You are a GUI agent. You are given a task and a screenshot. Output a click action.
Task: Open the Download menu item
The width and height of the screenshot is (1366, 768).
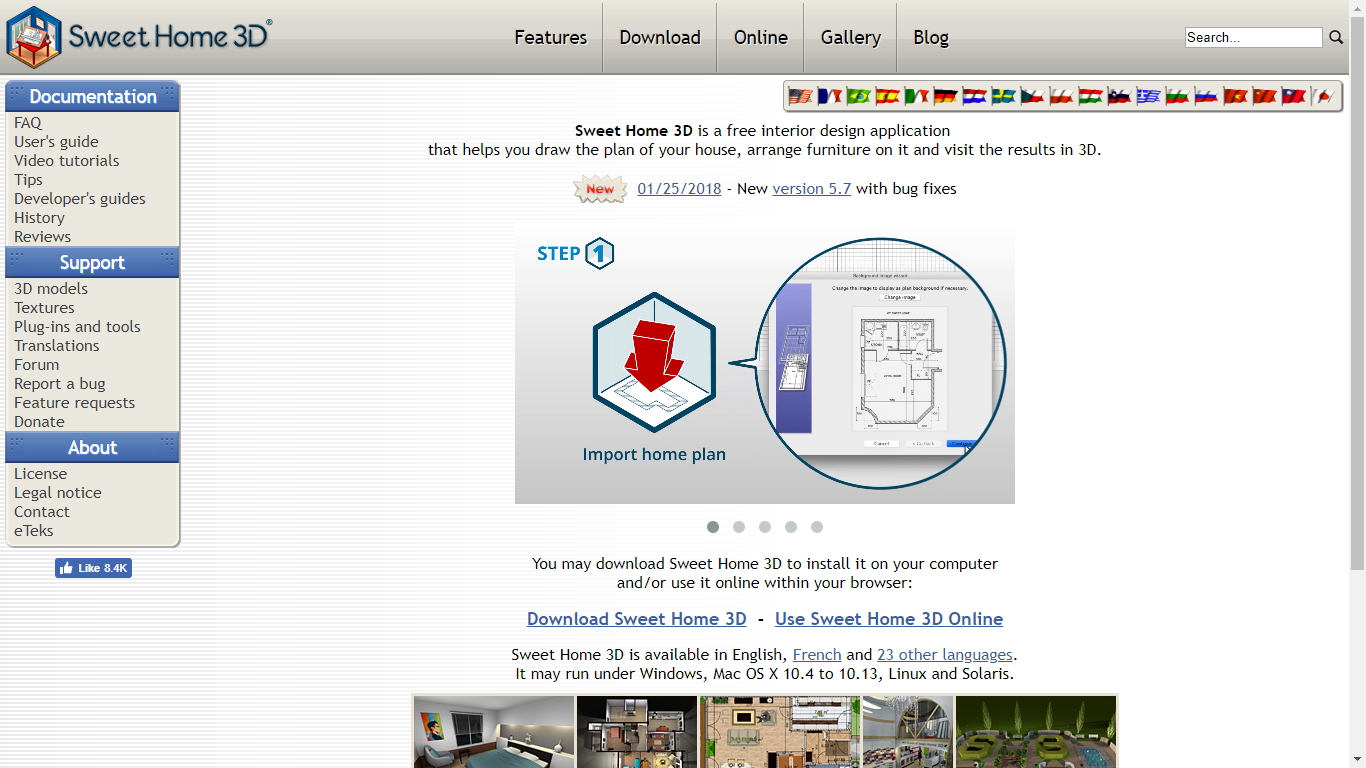coord(660,38)
